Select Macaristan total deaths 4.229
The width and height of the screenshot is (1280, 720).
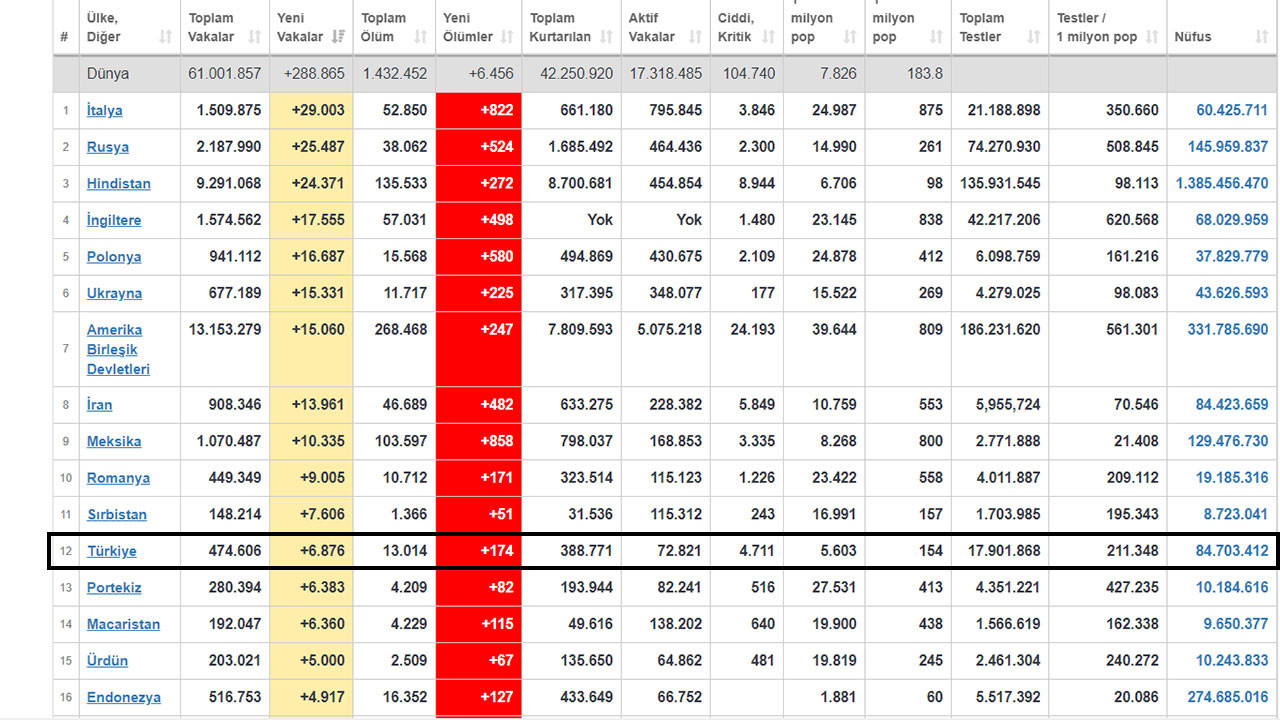(407, 624)
